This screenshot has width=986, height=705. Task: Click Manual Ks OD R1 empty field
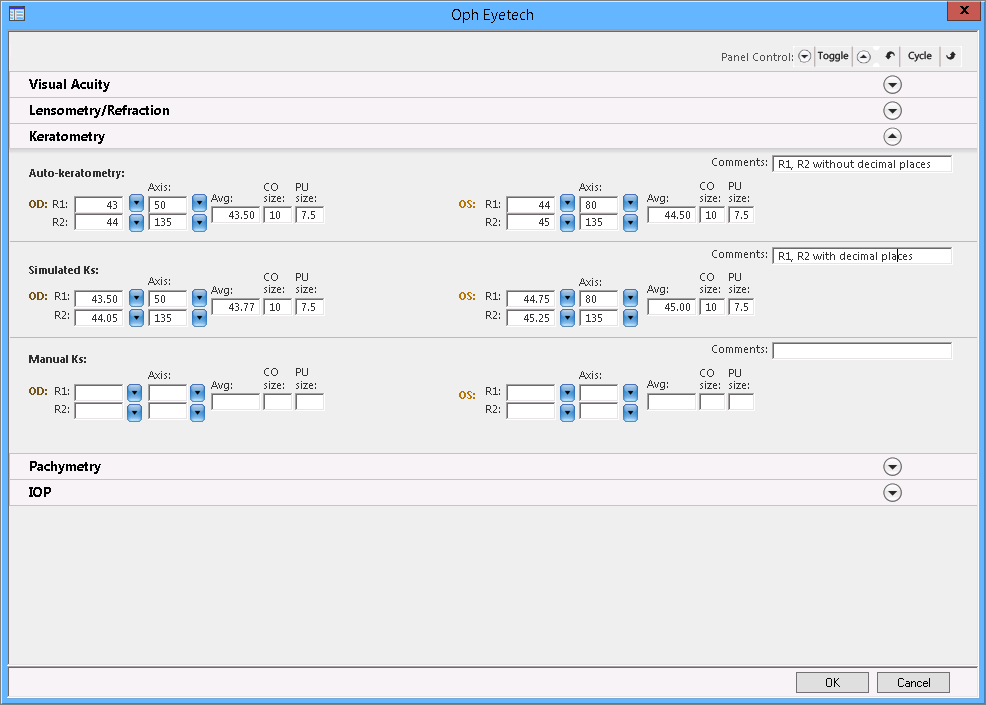(x=99, y=392)
